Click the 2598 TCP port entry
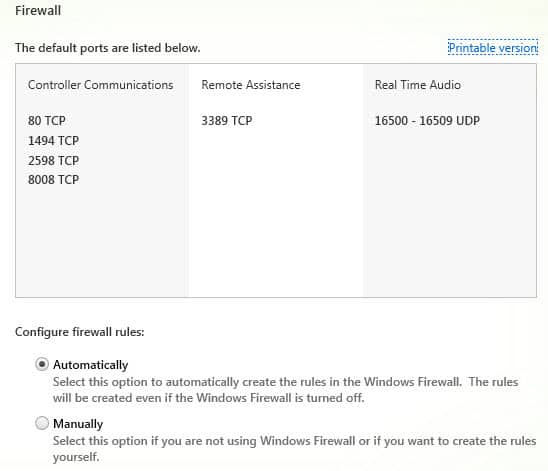Image resolution: width=548 pixels, height=471 pixels. point(53,160)
